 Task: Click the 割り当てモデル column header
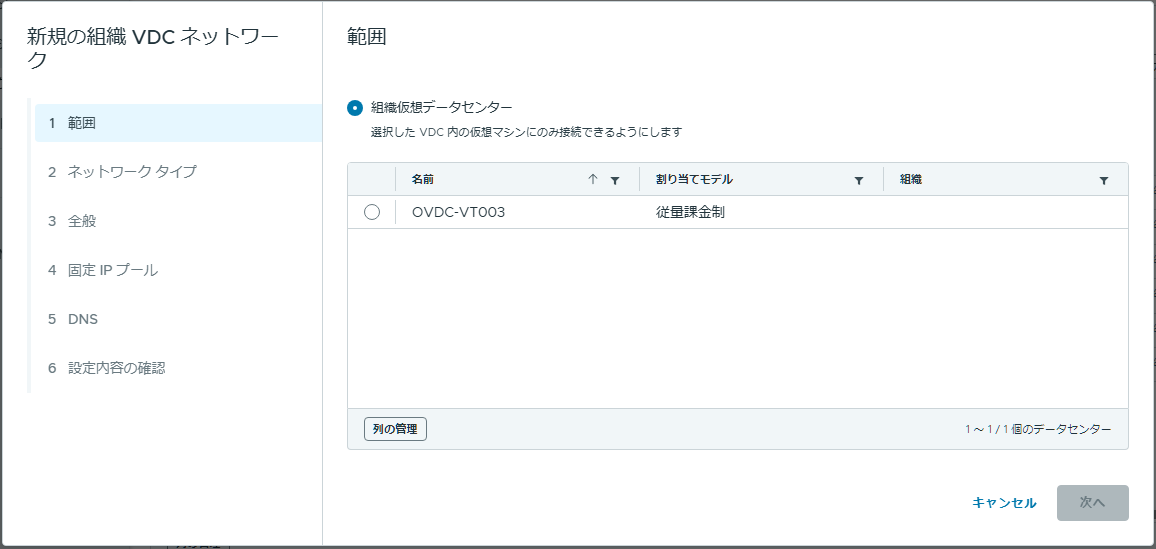(694, 179)
